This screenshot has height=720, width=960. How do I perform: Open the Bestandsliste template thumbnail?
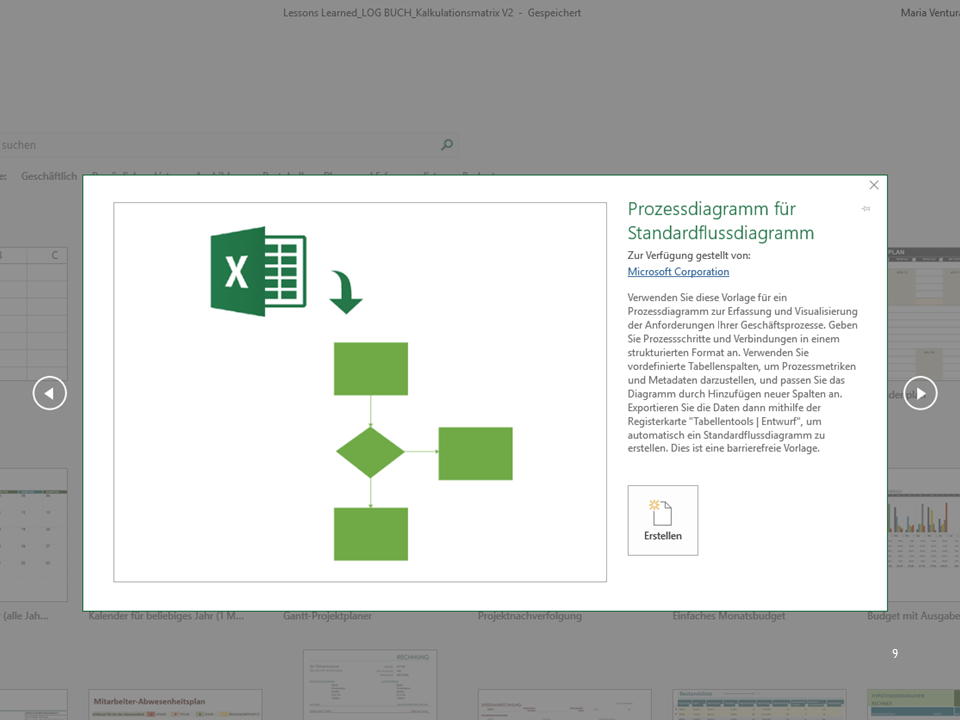pyautogui.click(x=759, y=705)
